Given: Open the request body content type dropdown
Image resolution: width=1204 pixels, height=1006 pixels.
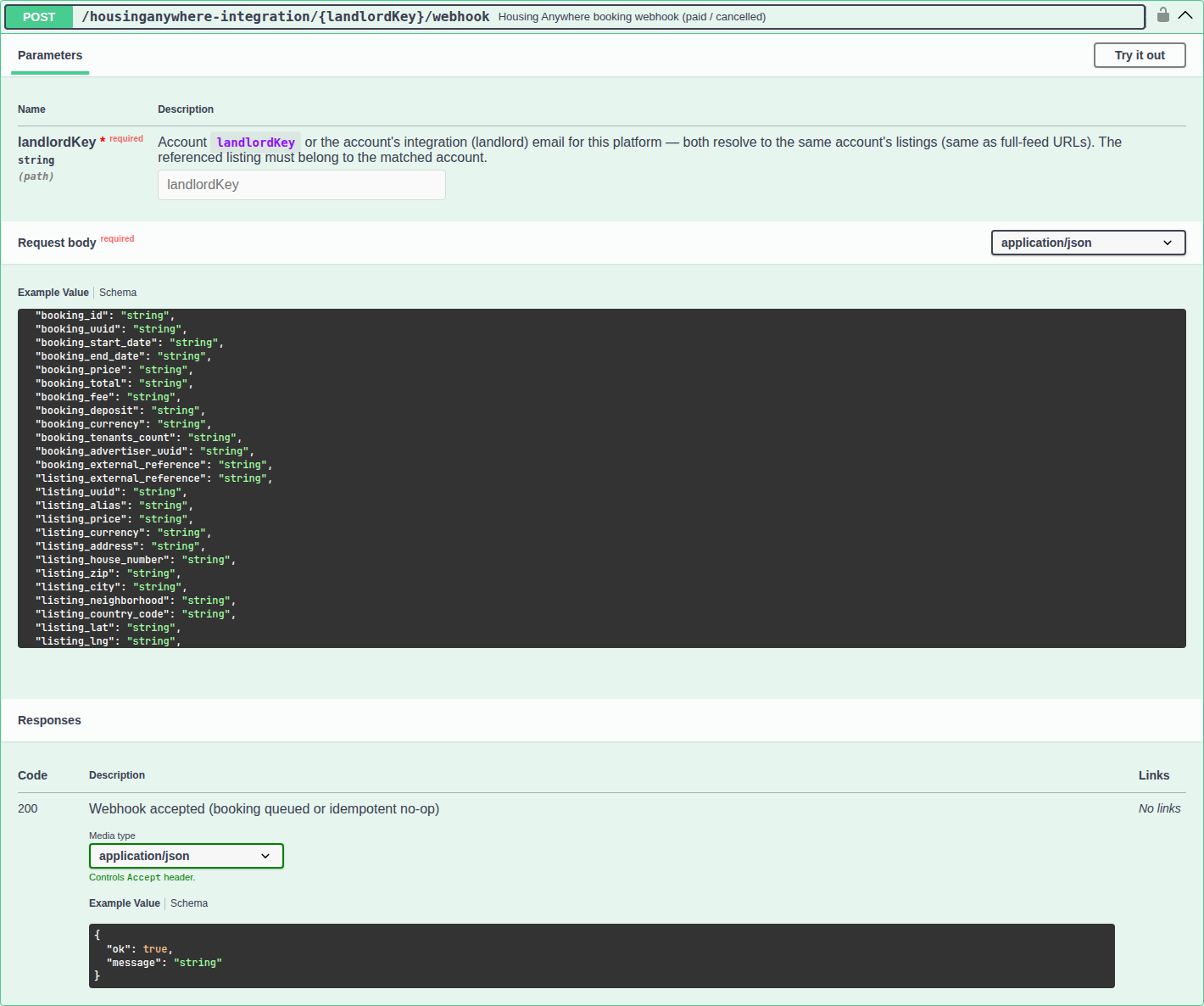Looking at the screenshot, I should [1089, 243].
